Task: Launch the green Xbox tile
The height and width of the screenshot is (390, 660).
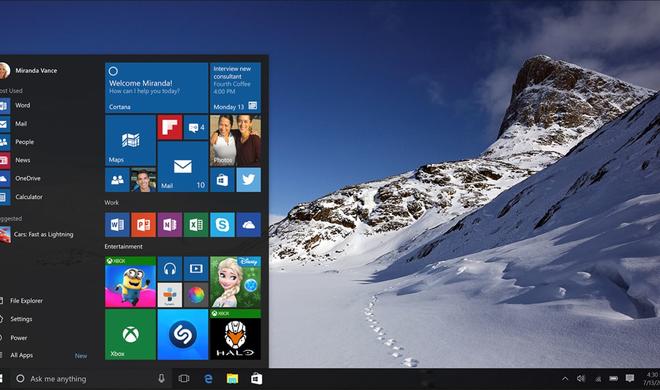Action: point(130,334)
